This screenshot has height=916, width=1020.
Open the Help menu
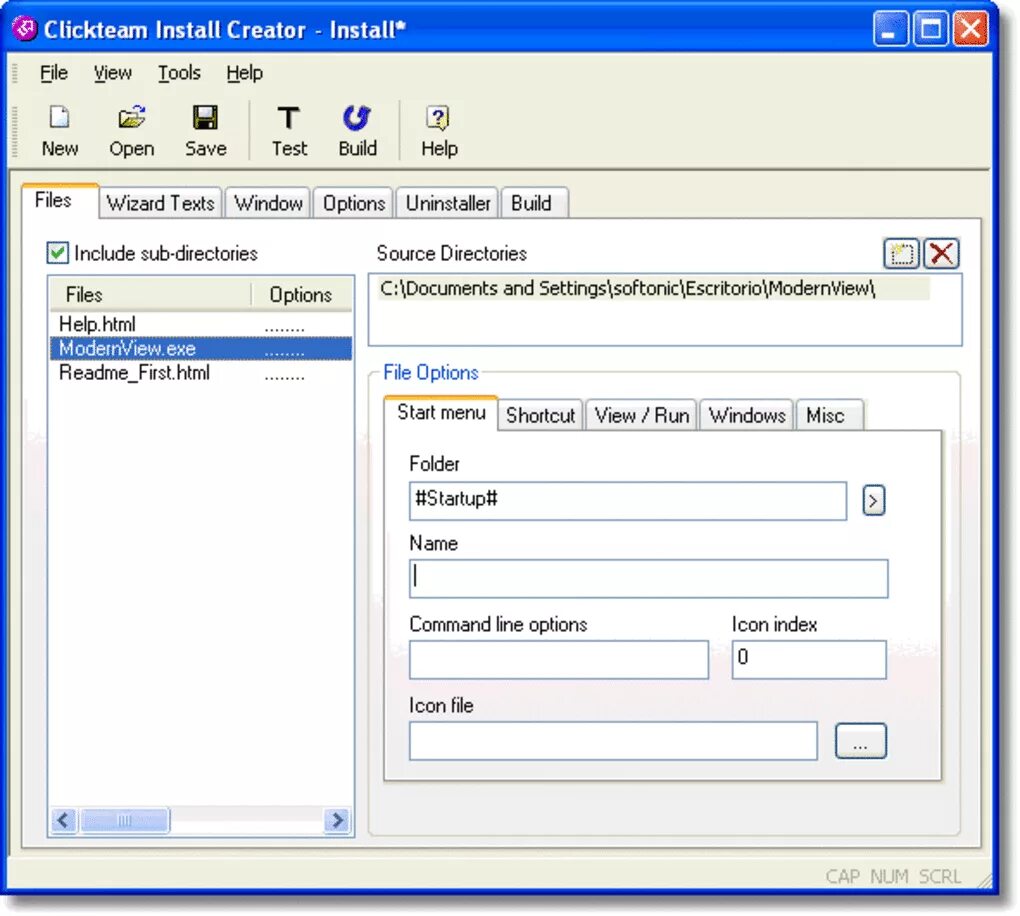pos(245,73)
